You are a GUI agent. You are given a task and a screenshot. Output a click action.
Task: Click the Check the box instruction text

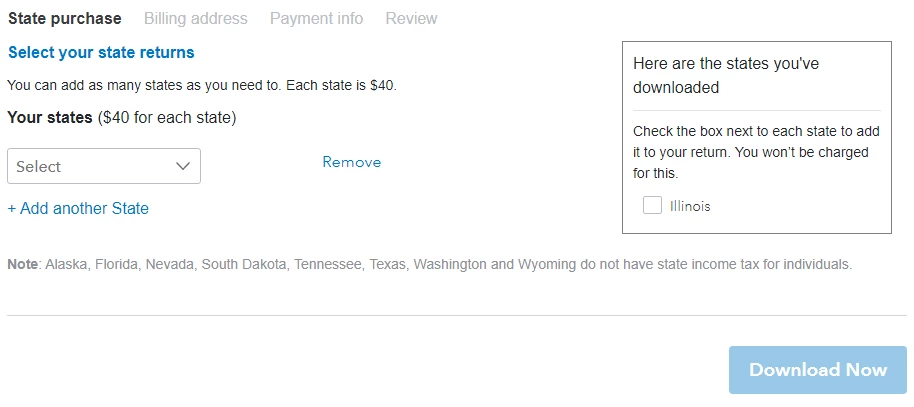pos(757,152)
